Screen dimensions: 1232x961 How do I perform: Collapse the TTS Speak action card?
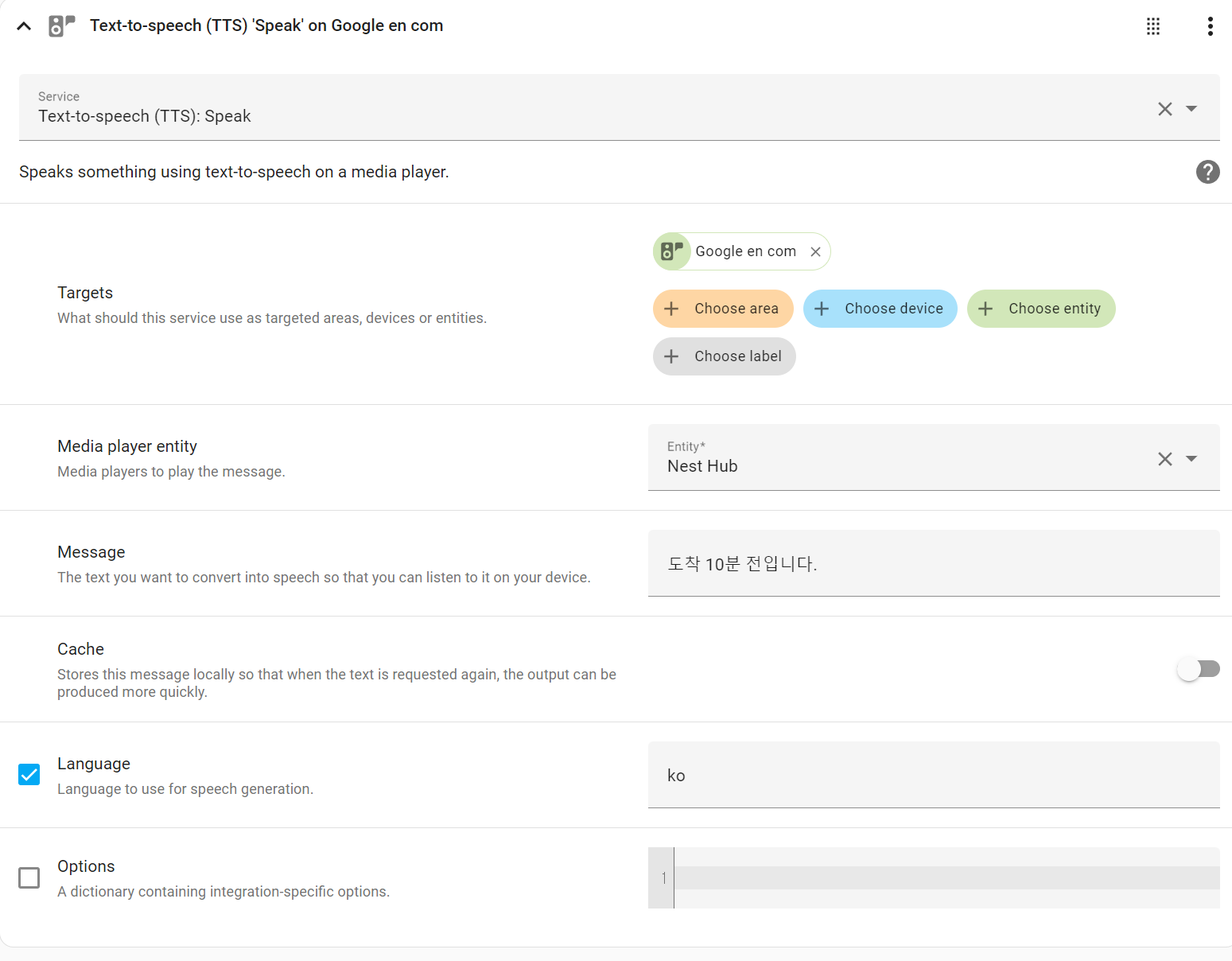coord(24,26)
